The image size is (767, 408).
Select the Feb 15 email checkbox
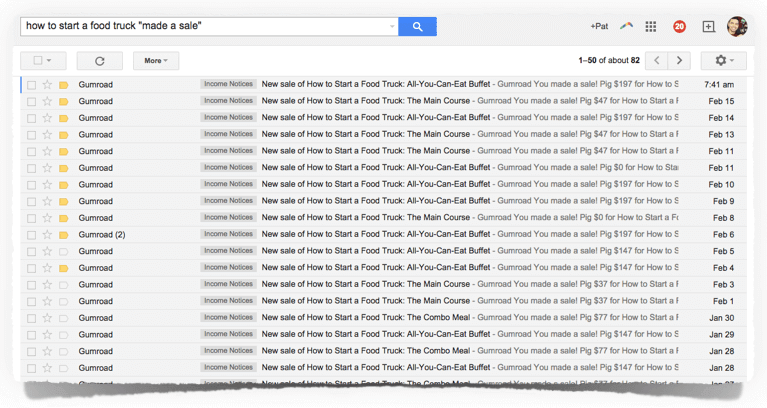31,102
